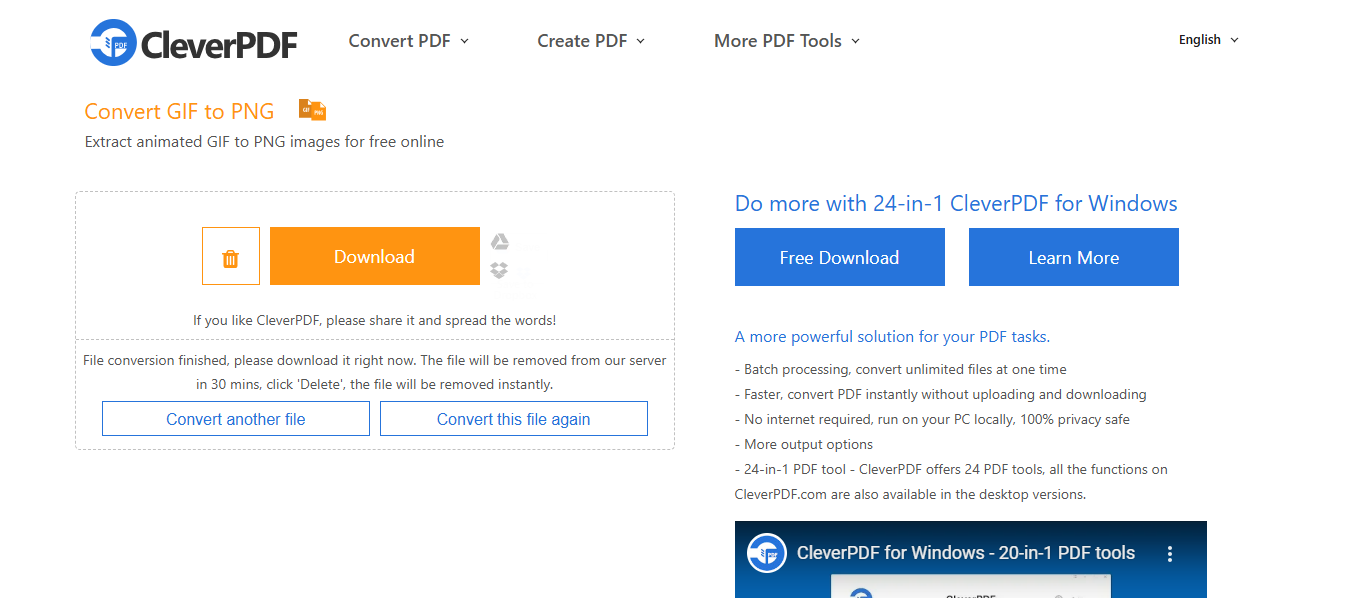
Task: Click the Free Download button
Action: tap(840, 257)
